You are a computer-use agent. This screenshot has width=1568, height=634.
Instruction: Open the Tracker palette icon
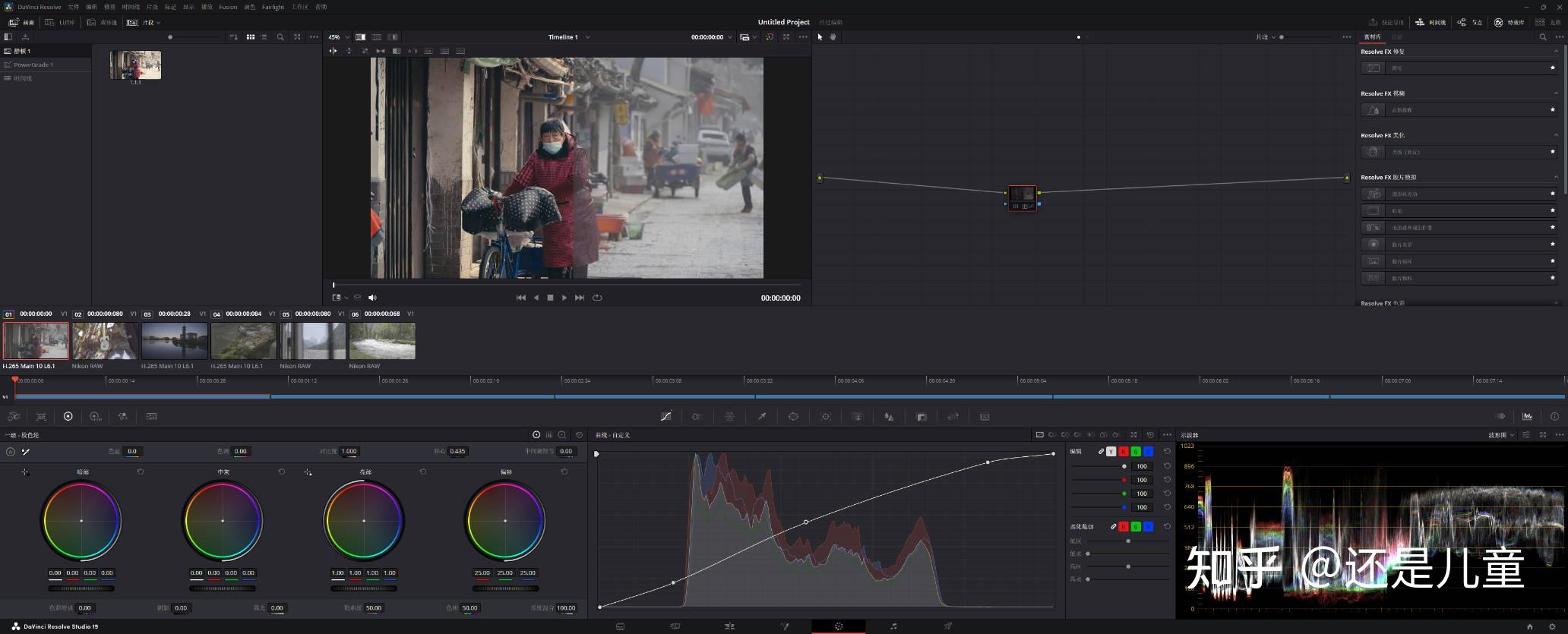click(x=826, y=416)
